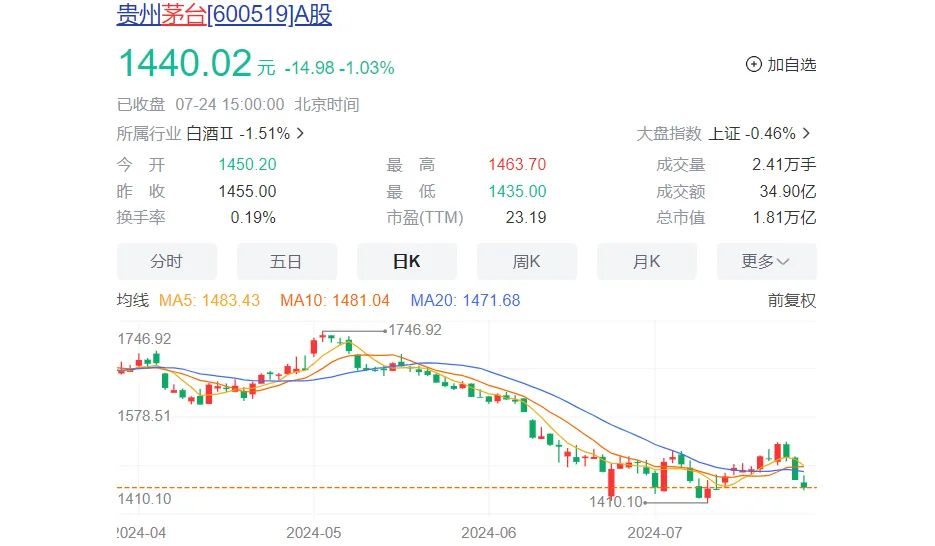The height and width of the screenshot is (546, 935).
Task: Click the 均线 indicator label
Action: pos(133,300)
